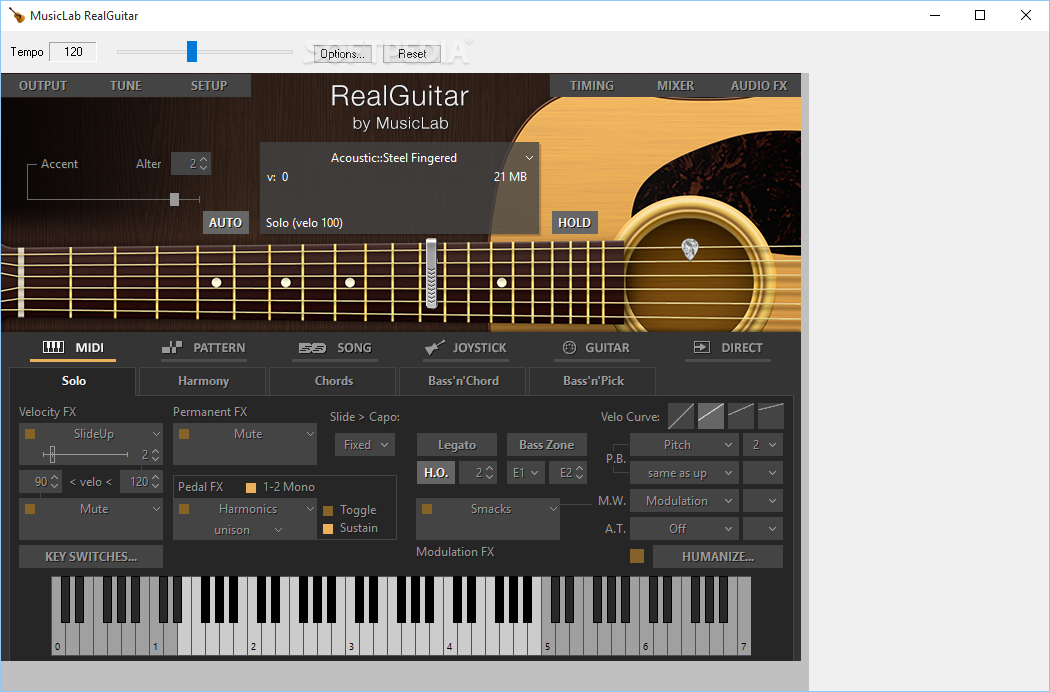Click the Bass Zone button
The width and height of the screenshot is (1050, 692).
tap(546, 445)
